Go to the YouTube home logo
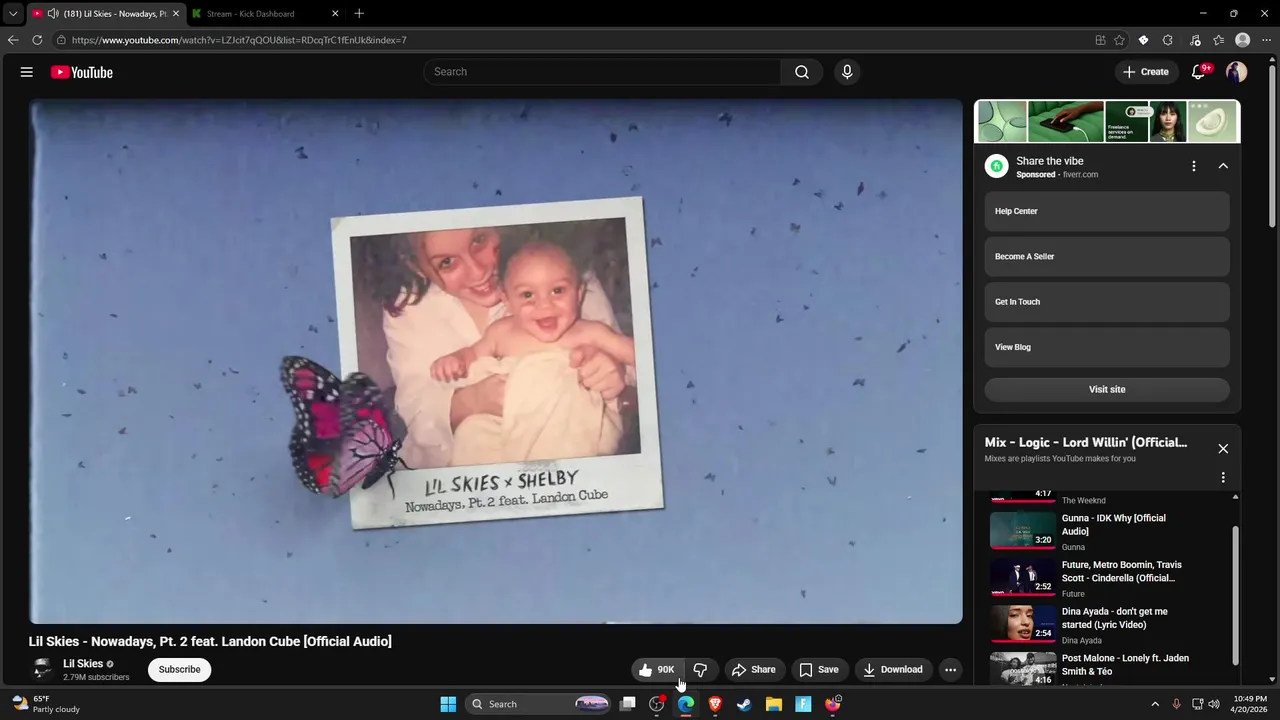This screenshot has height=720, width=1280. point(82,72)
